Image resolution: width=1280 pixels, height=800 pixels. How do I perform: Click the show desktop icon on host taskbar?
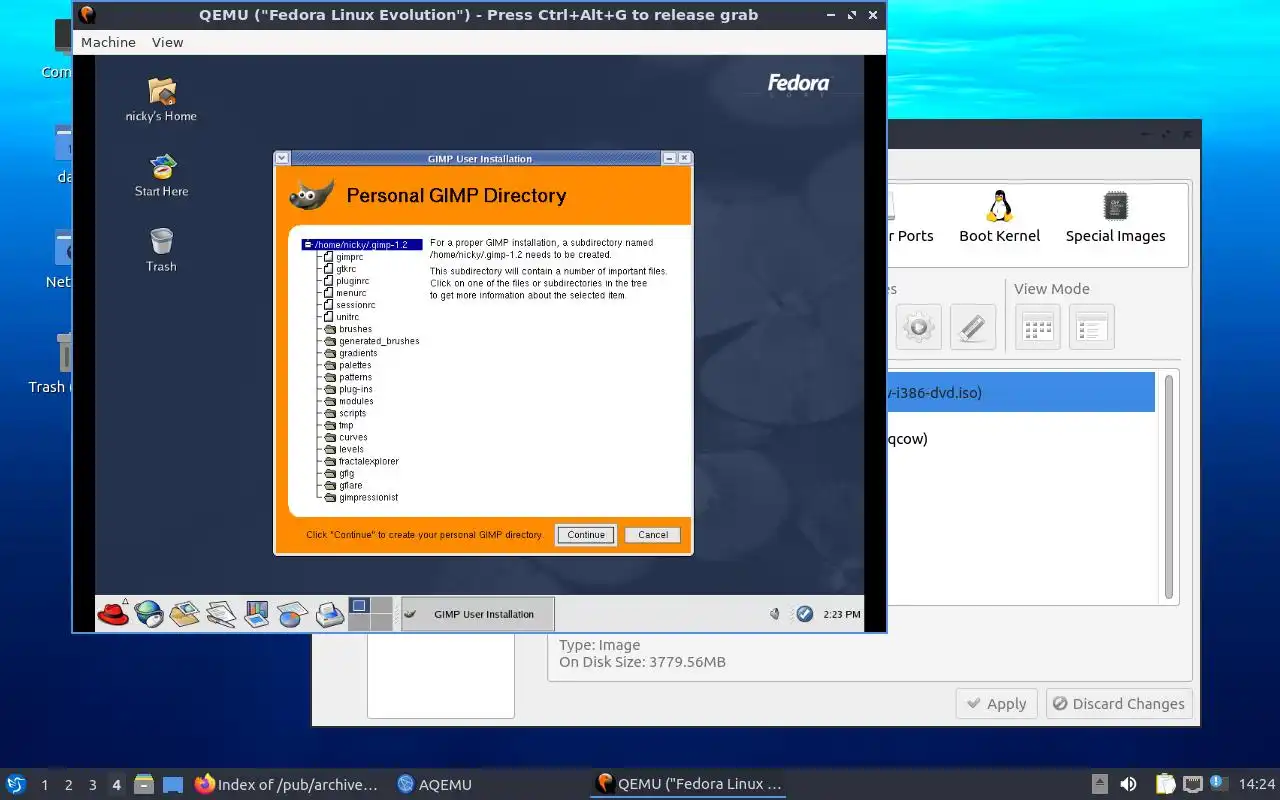[x=173, y=784]
